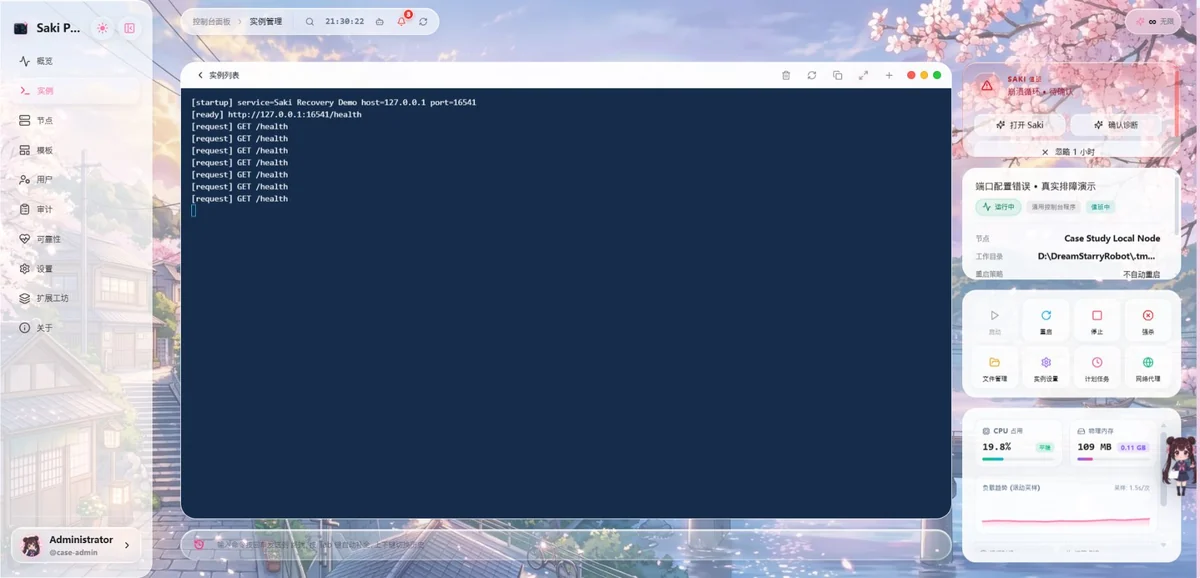The image size is (1200, 578).
Task: Copy terminal output with the copy icon
Action: (x=838, y=75)
